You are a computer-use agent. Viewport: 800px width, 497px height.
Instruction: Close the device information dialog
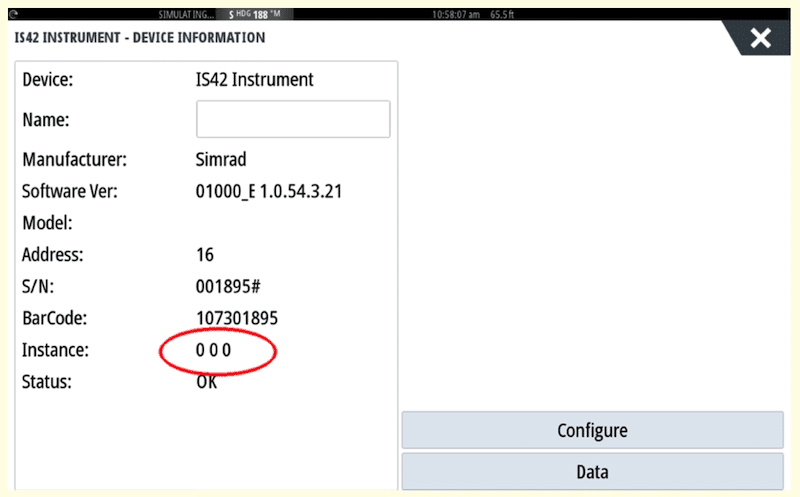[x=761, y=38]
